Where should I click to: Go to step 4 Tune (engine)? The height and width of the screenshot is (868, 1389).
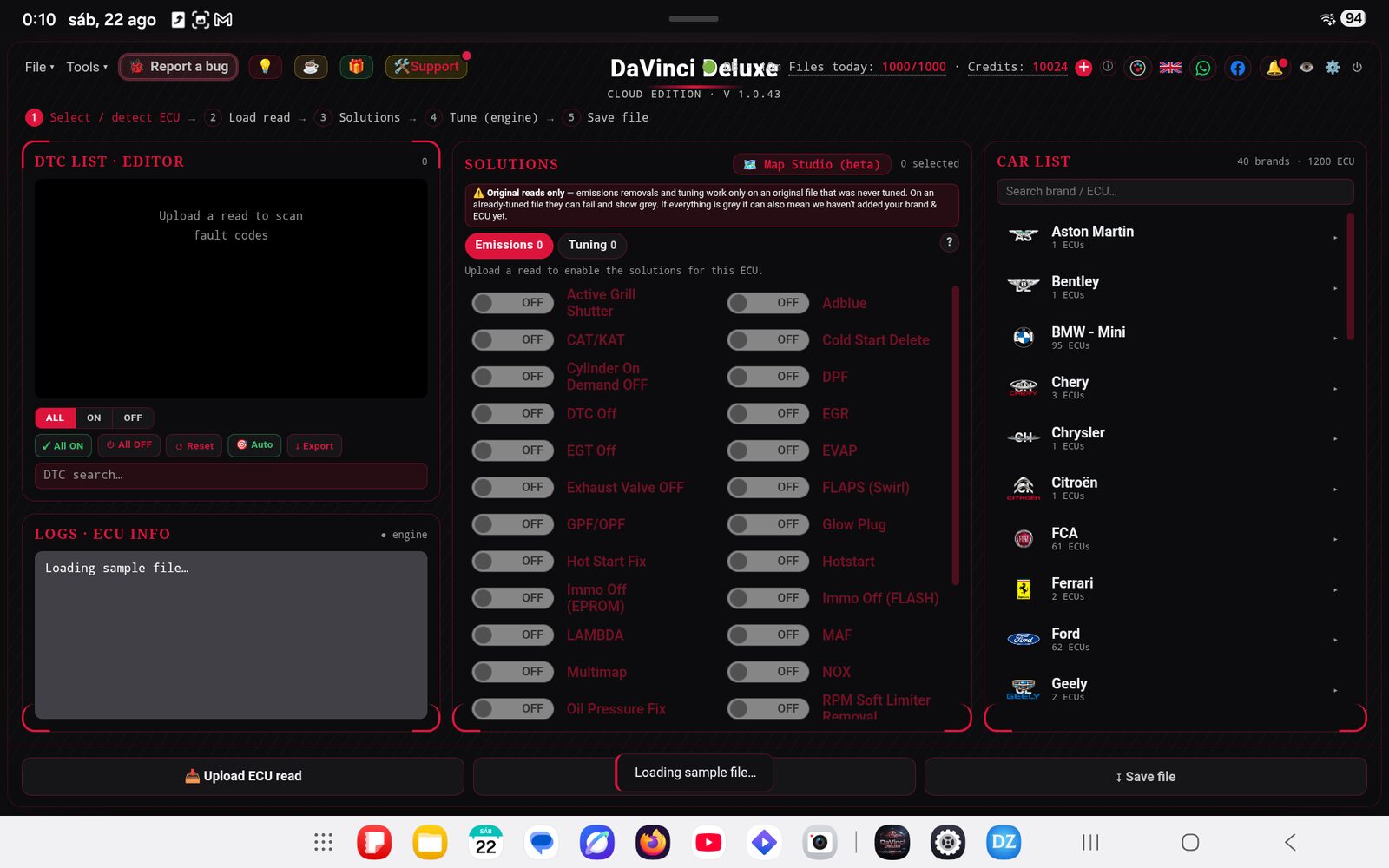(483, 117)
